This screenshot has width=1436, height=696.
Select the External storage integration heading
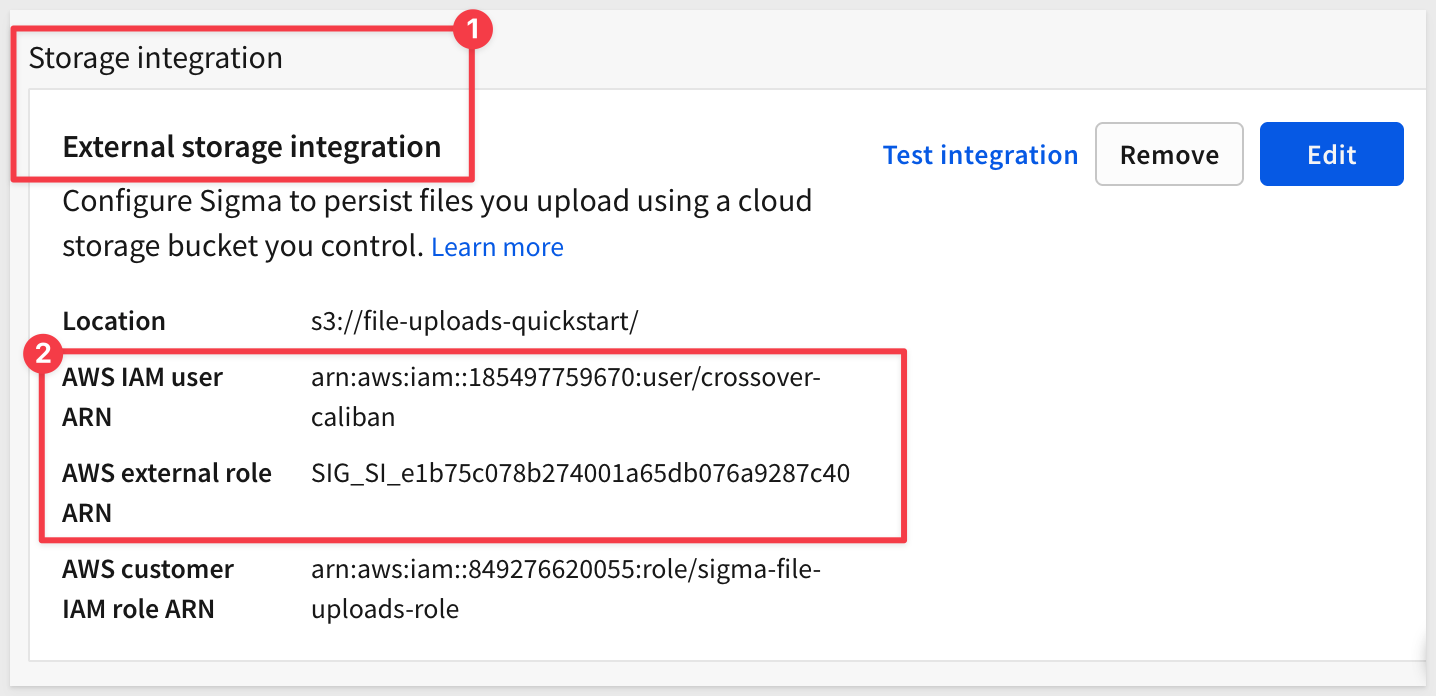point(252,147)
